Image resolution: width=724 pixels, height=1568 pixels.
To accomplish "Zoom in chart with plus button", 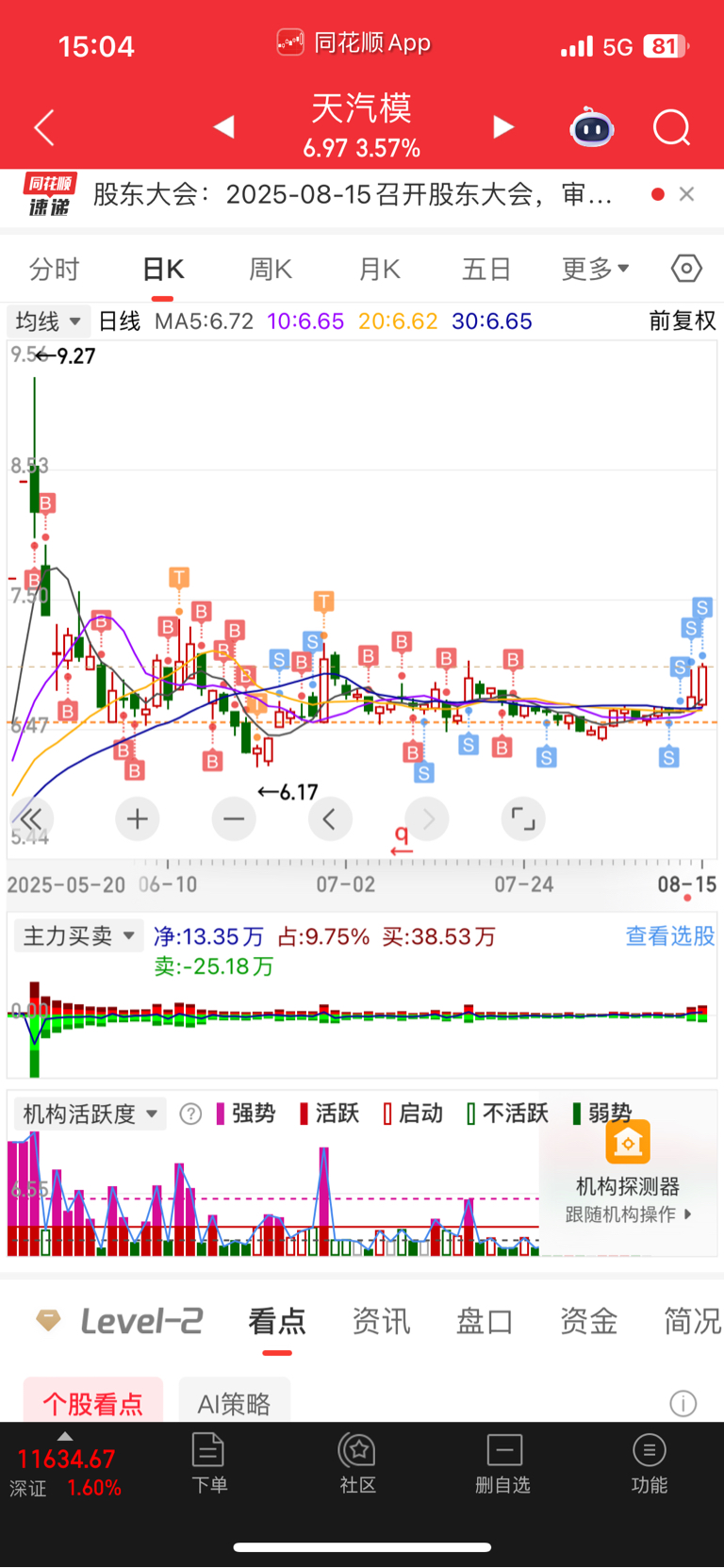I will [138, 819].
